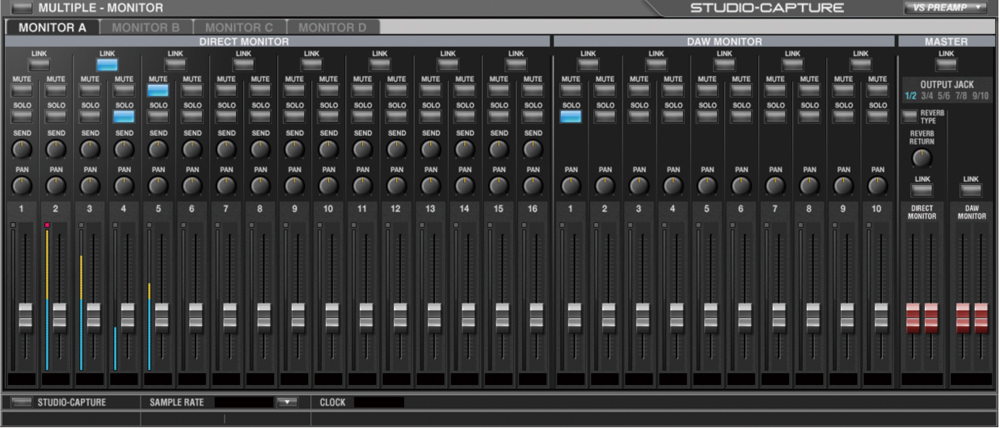The height and width of the screenshot is (428, 1000).
Task: Click the REVERB TYPE button
Action: [909, 116]
